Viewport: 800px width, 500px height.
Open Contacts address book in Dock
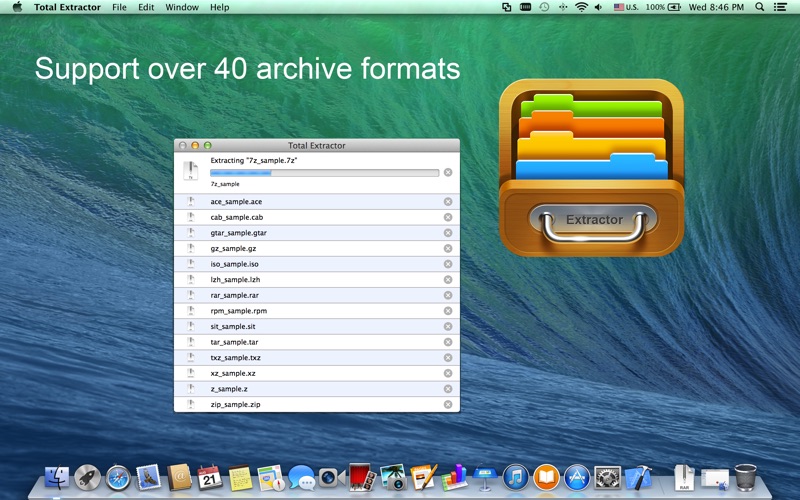tap(179, 478)
